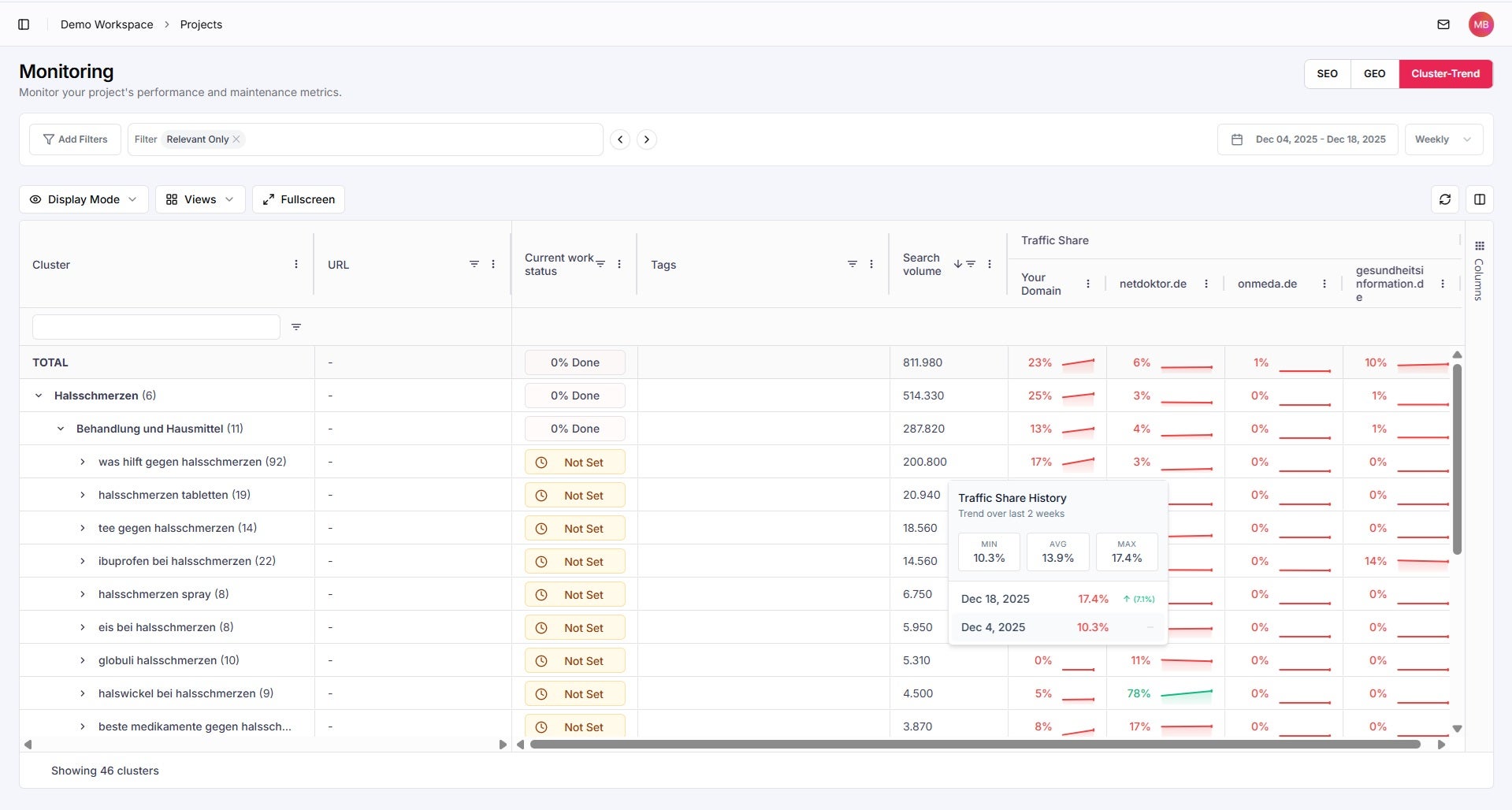
Task: Remove the Relevant Only filter chip
Action: (x=236, y=139)
